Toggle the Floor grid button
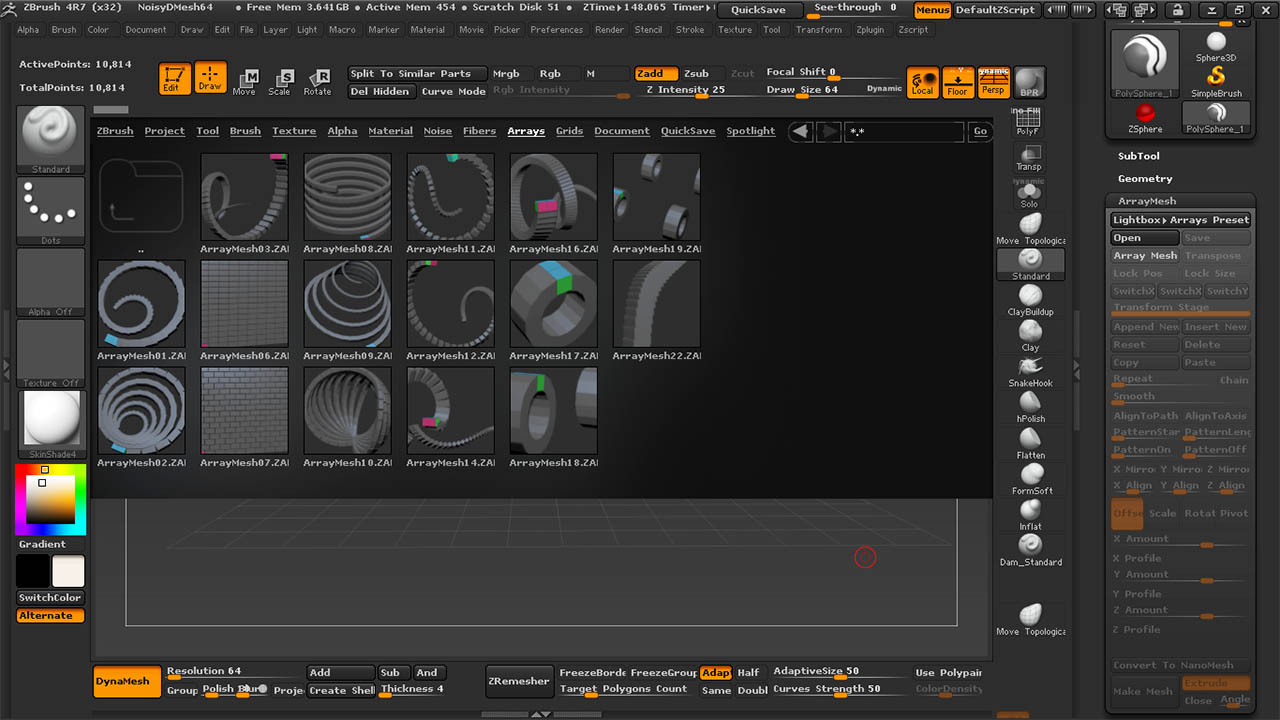 [958, 82]
